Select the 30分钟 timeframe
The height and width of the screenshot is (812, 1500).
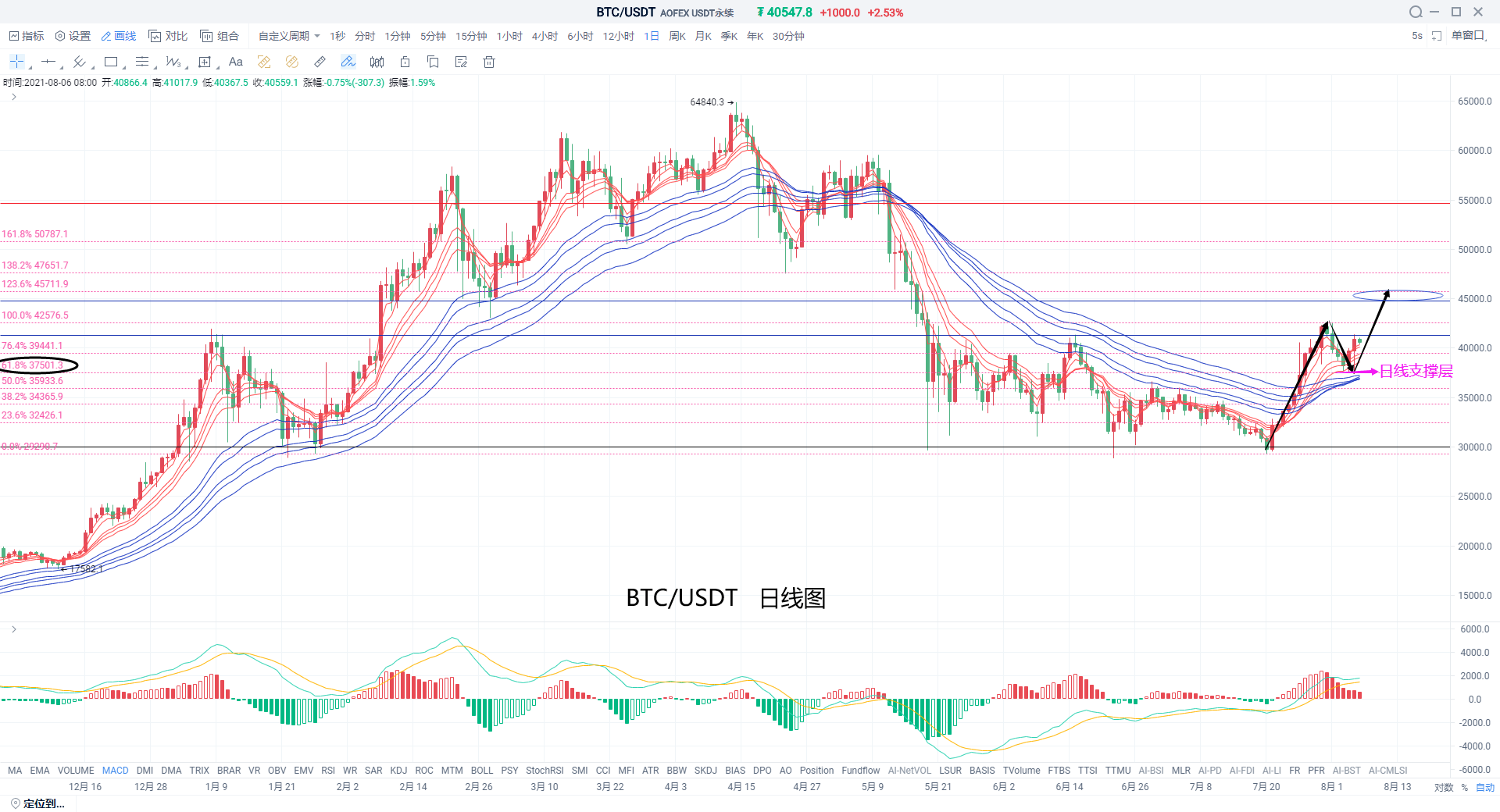pyautogui.click(x=788, y=36)
